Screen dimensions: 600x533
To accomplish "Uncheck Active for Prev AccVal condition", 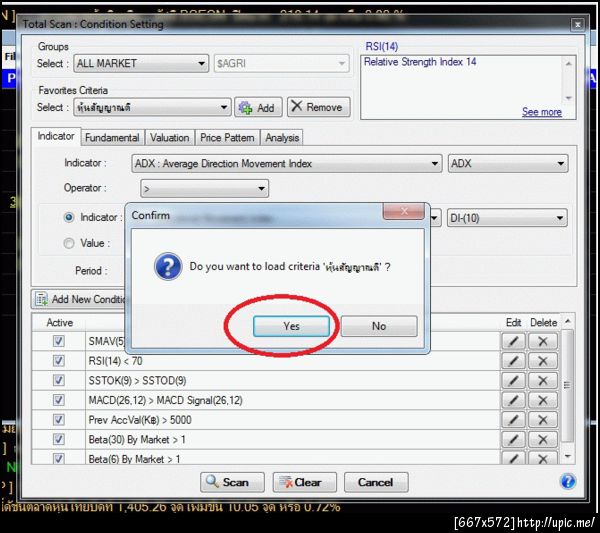I will [59, 420].
